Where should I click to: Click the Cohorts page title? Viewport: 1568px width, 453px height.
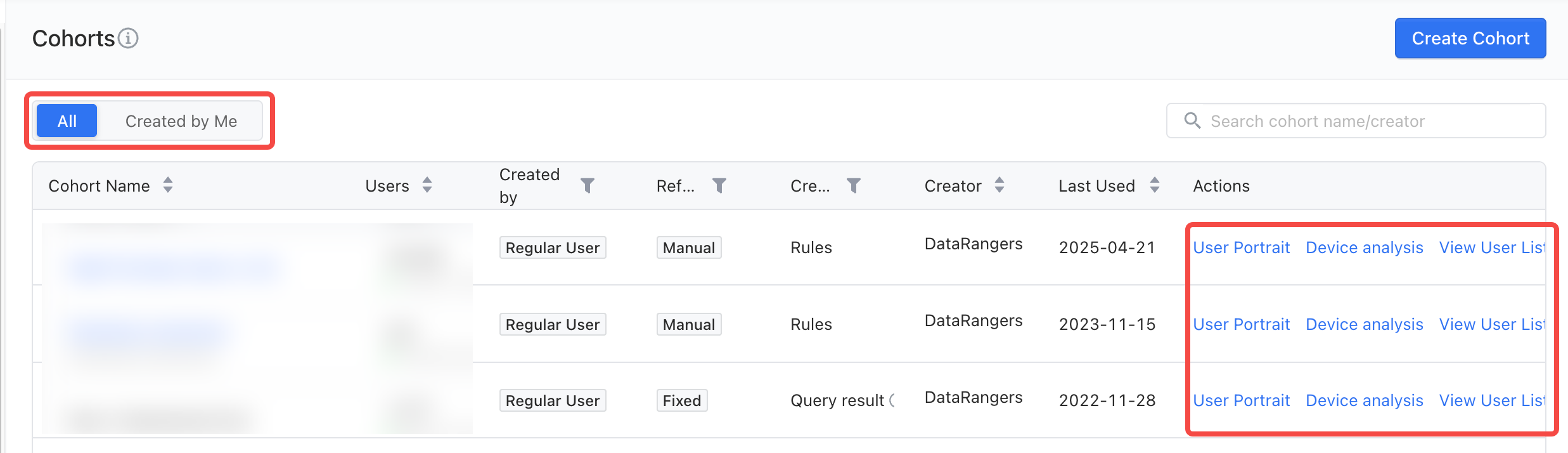pyautogui.click(x=74, y=39)
